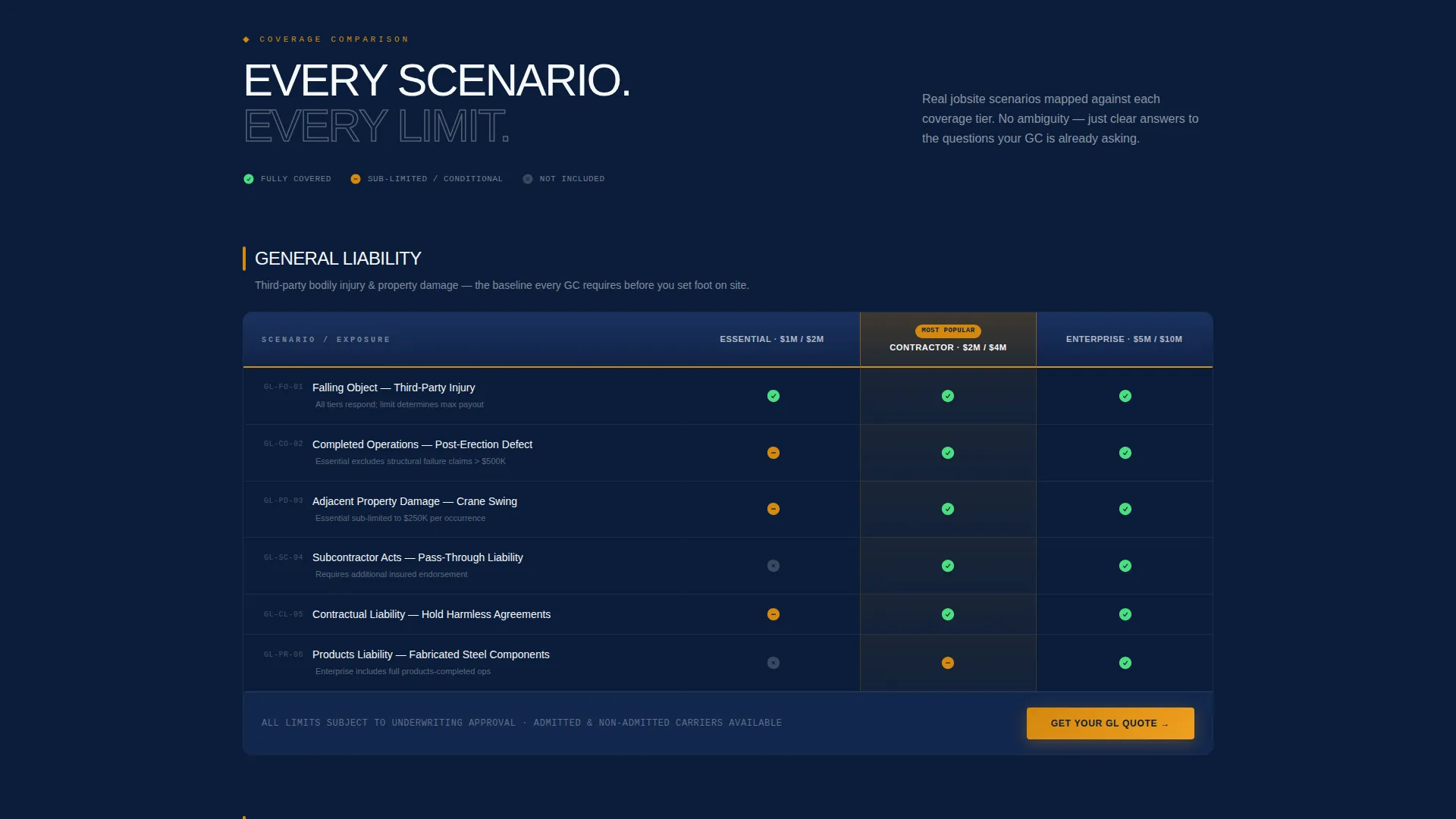Click note about structural failure claims > $500K

click(x=410, y=462)
